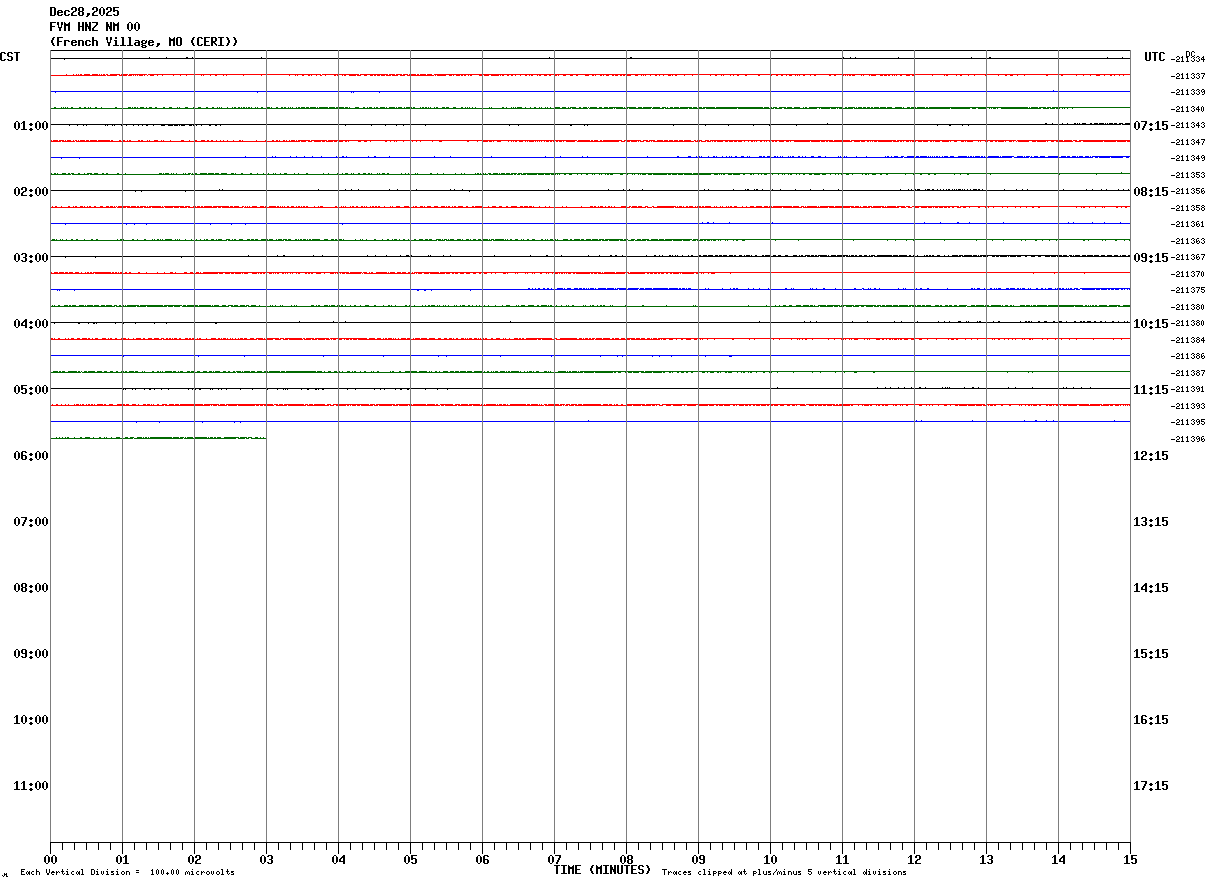Click the 12:15 UTC time label
This screenshot has height=886, width=1210.
coord(1150,455)
